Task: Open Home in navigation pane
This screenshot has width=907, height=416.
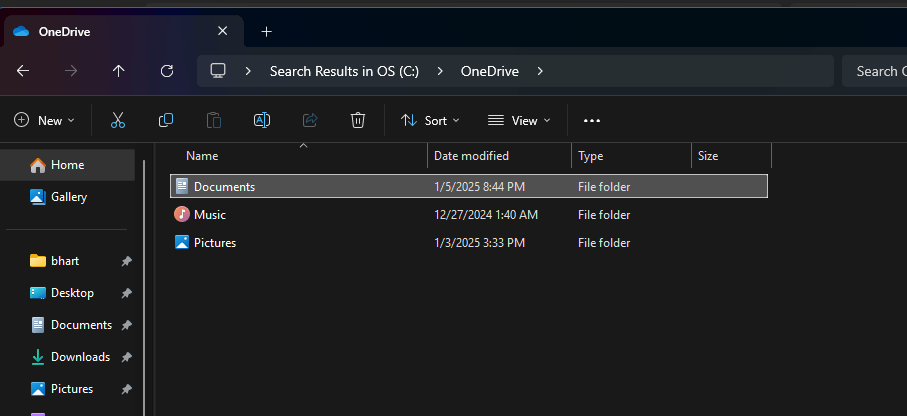Action: tap(68, 165)
